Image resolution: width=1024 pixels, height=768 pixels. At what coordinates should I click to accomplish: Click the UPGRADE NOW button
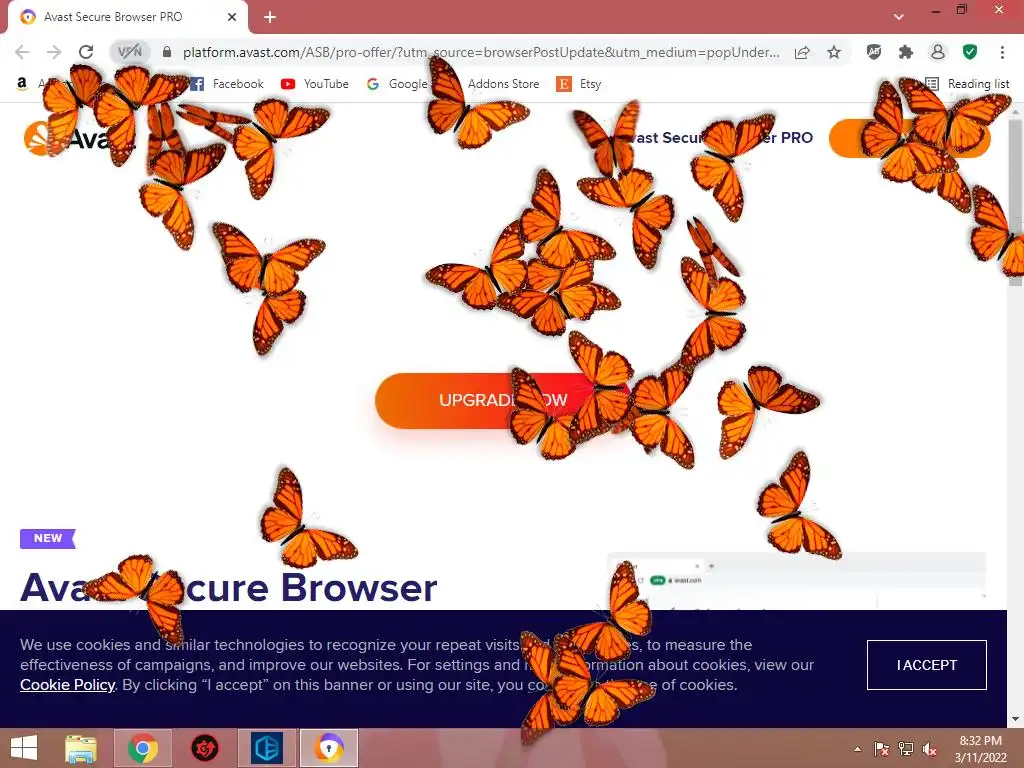[x=503, y=400]
